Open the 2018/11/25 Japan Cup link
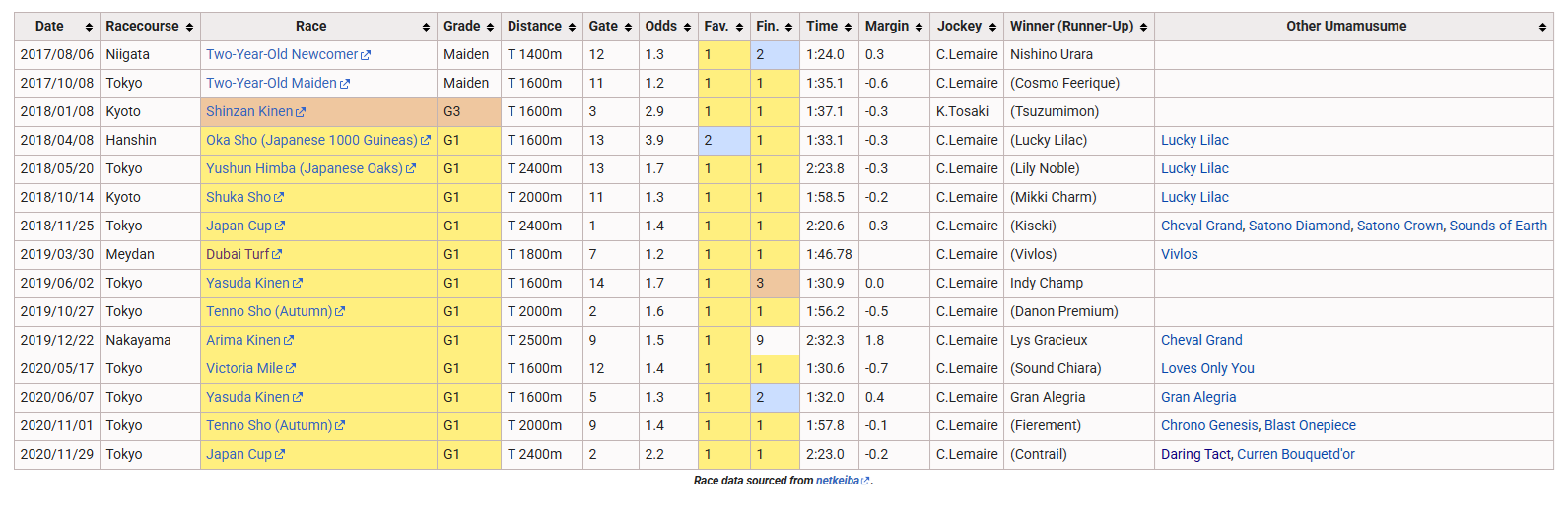1568x516 pixels. click(239, 226)
